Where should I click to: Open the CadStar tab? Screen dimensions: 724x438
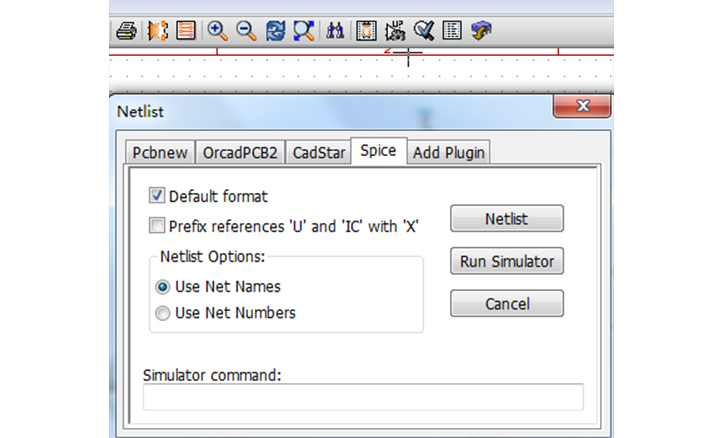319,152
